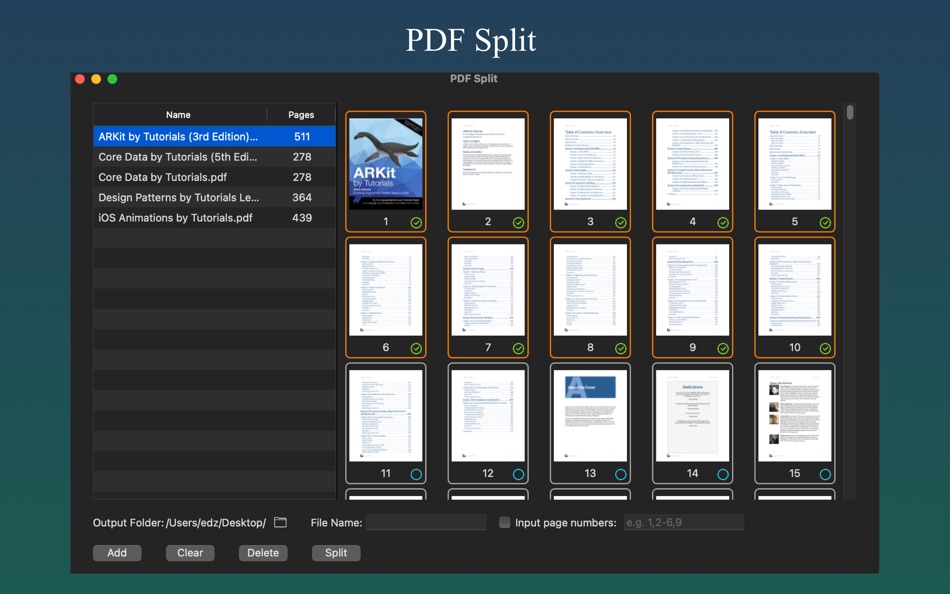Deselect page 2 checkmark circle

tap(519, 222)
